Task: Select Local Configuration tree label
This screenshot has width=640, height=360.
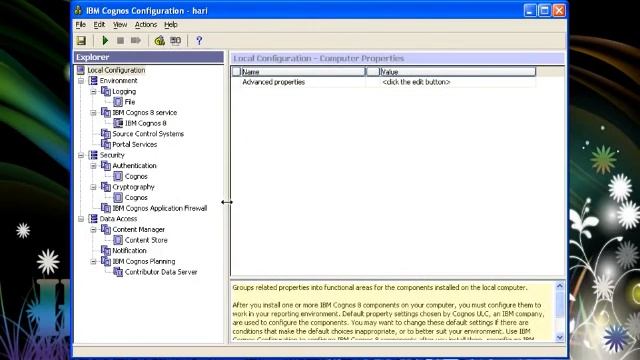Action: pos(116,70)
